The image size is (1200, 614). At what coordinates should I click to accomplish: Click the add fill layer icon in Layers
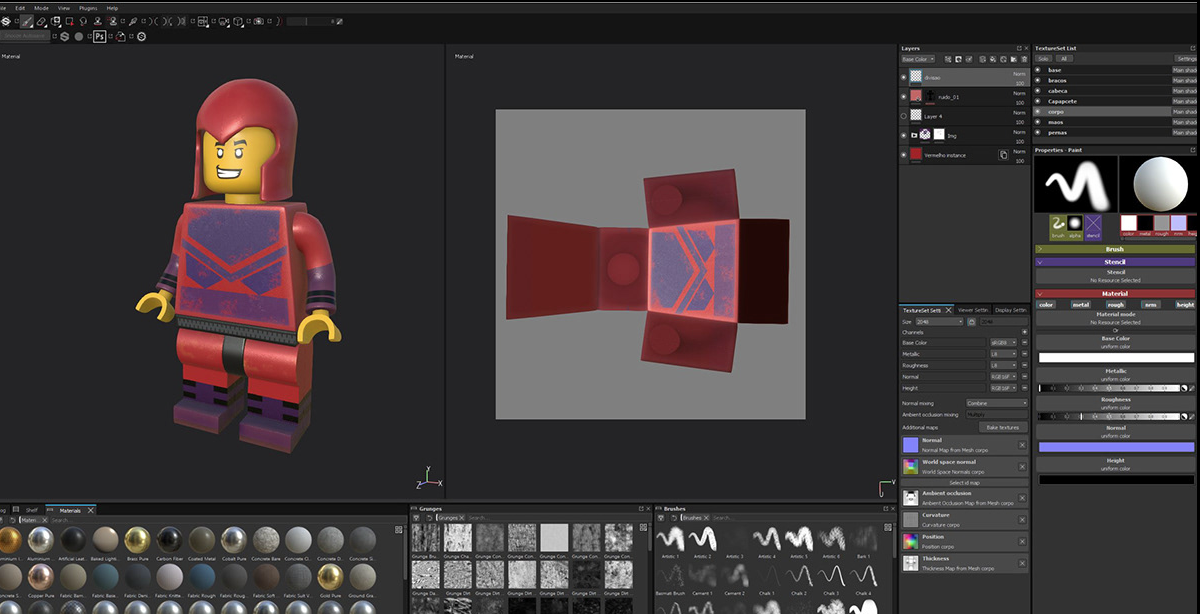[x=993, y=59]
